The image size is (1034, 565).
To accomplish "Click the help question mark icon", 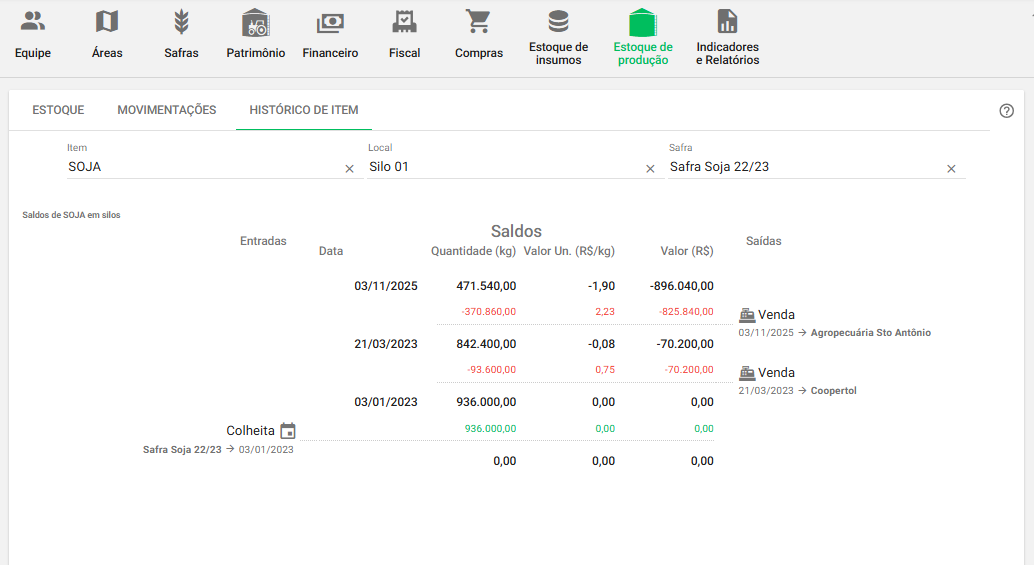I will [1006, 111].
